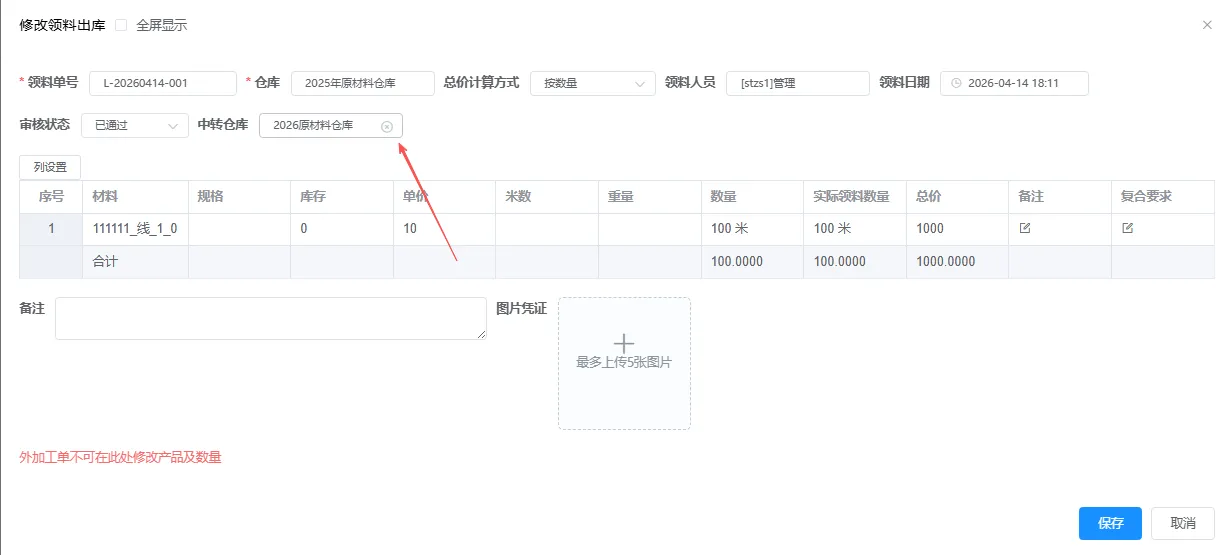Click inside the 备注 text area

pos(270,318)
